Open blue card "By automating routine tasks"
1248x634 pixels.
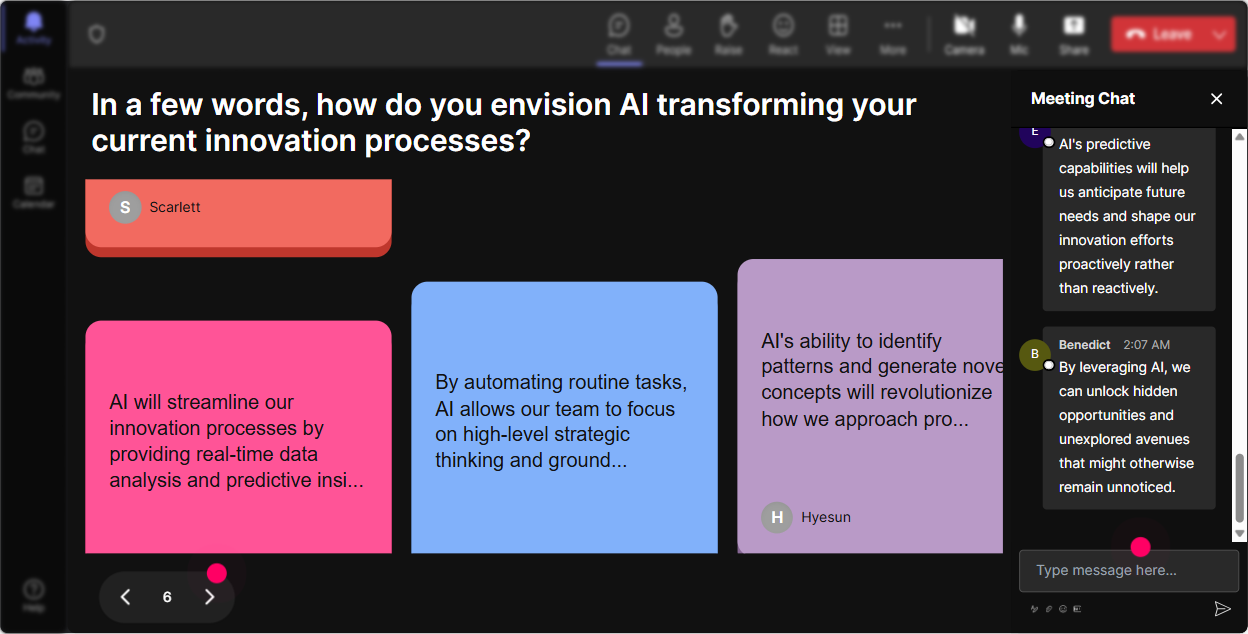click(564, 417)
